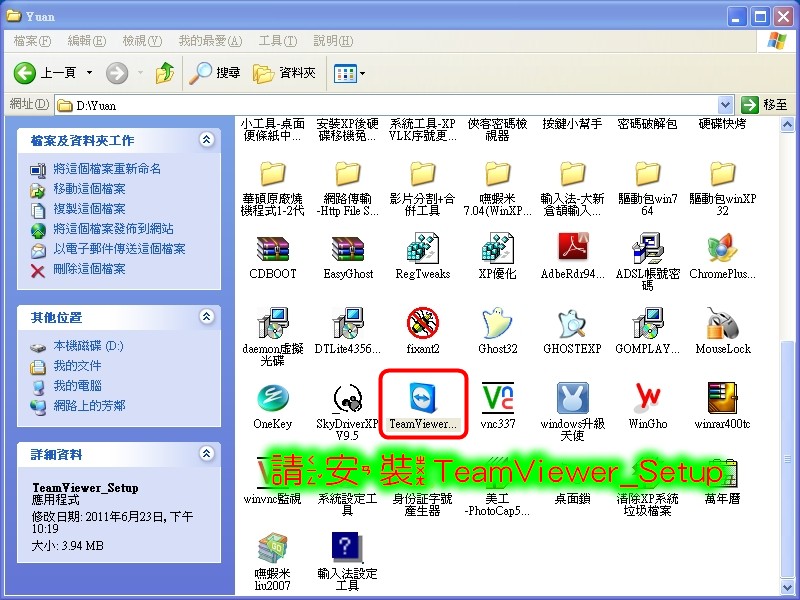Select the EasyGhost archive file
800x600 pixels.
[x=347, y=249]
